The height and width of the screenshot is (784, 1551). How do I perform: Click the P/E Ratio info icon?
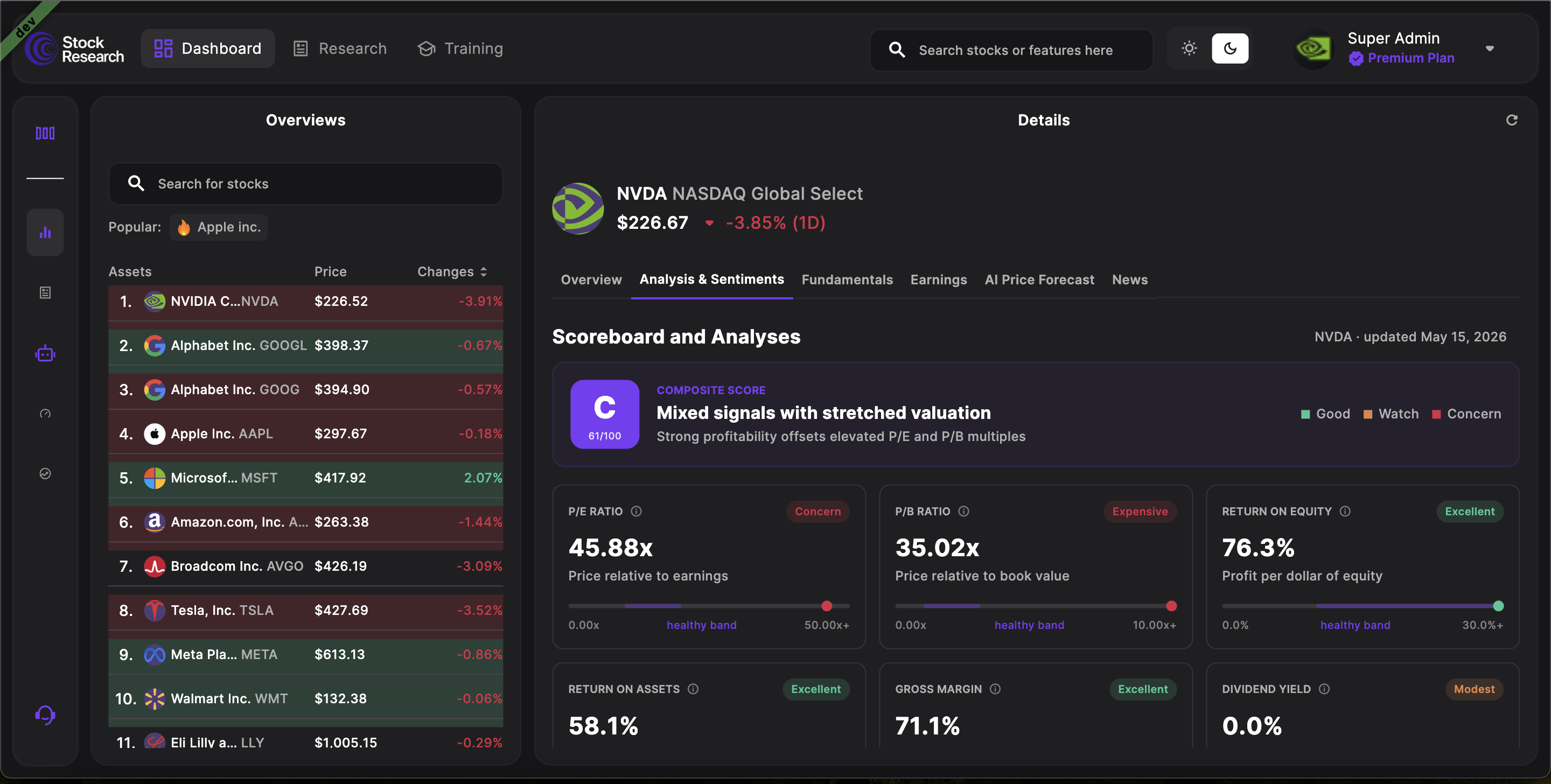coord(636,511)
